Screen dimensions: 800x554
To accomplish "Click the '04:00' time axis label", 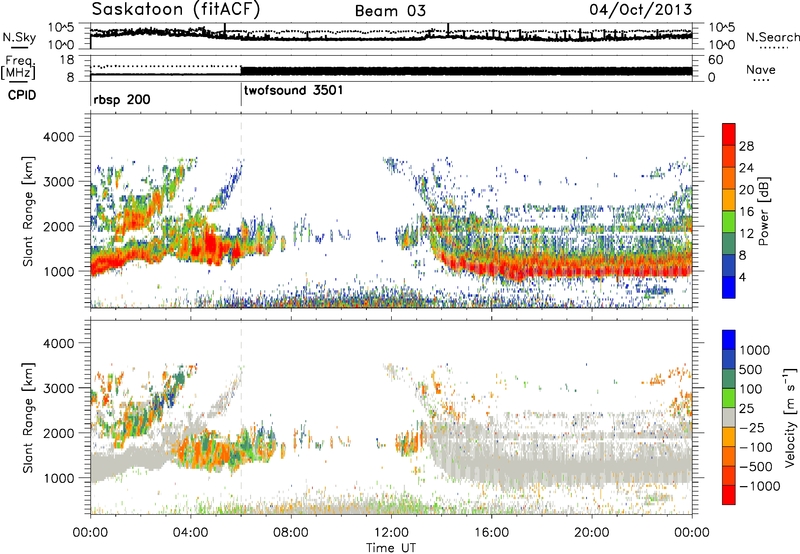I will (191, 533).
